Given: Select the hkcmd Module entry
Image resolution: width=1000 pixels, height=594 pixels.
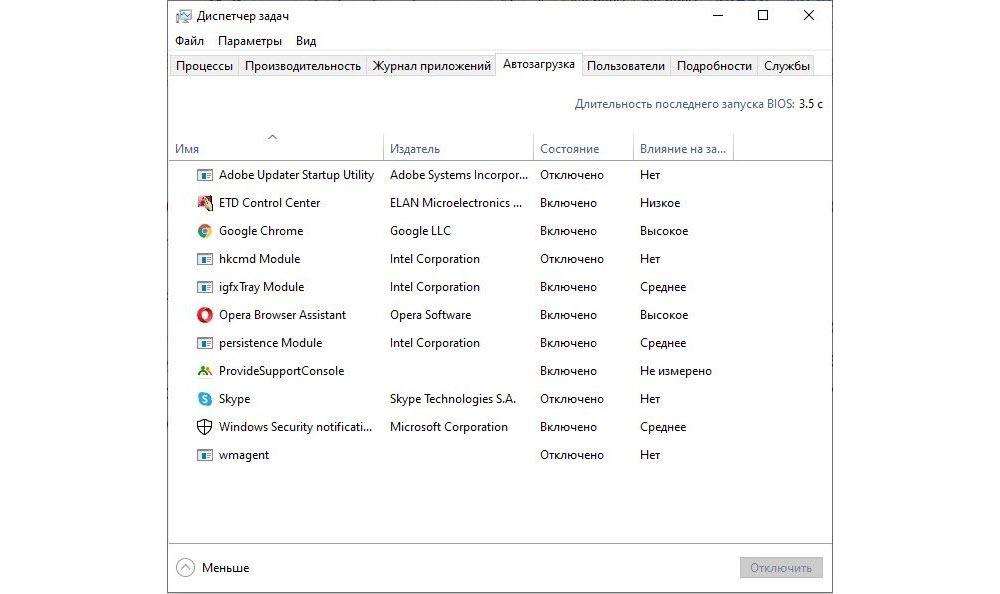Looking at the screenshot, I should click(260, 259).
